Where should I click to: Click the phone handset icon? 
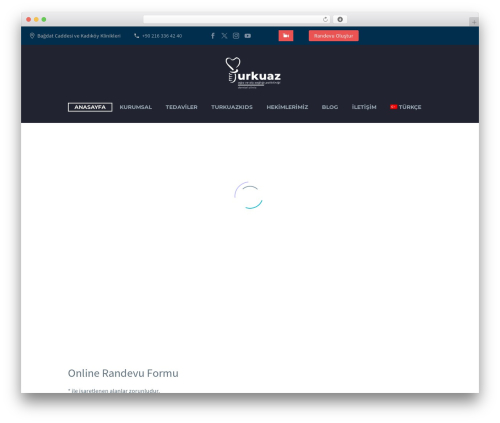[x=136, y=36]
